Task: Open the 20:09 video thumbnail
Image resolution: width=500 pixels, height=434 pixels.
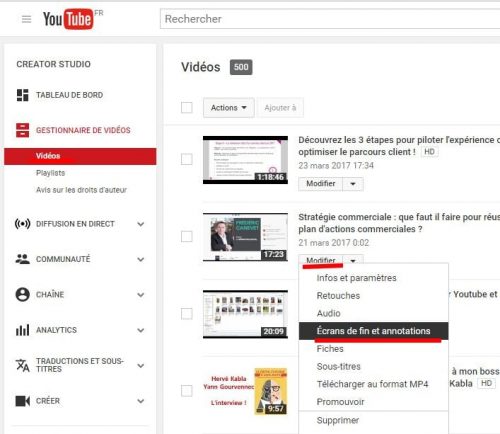Action: [245, 314]
